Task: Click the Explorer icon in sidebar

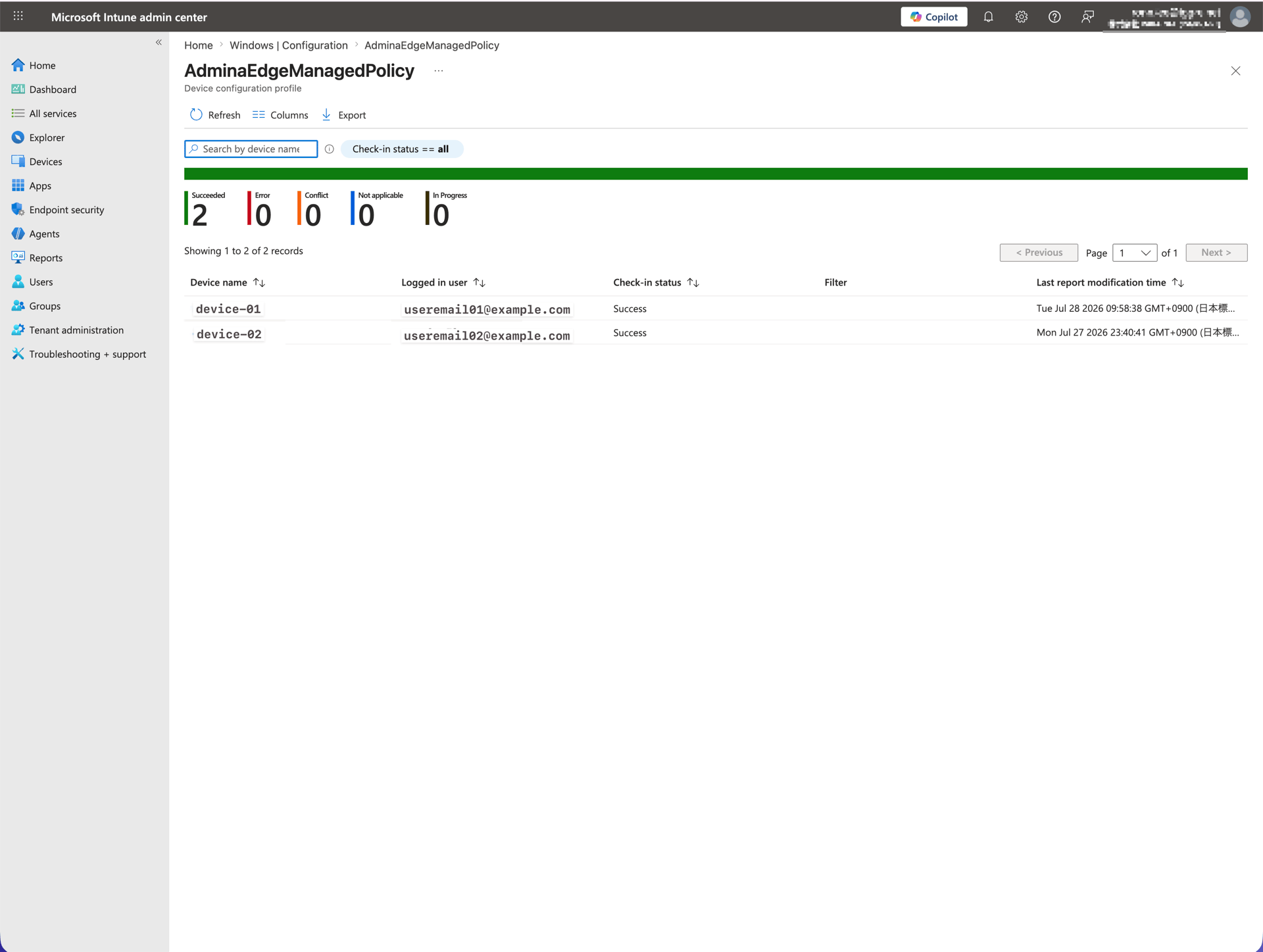Action: [x=18, y=138]
